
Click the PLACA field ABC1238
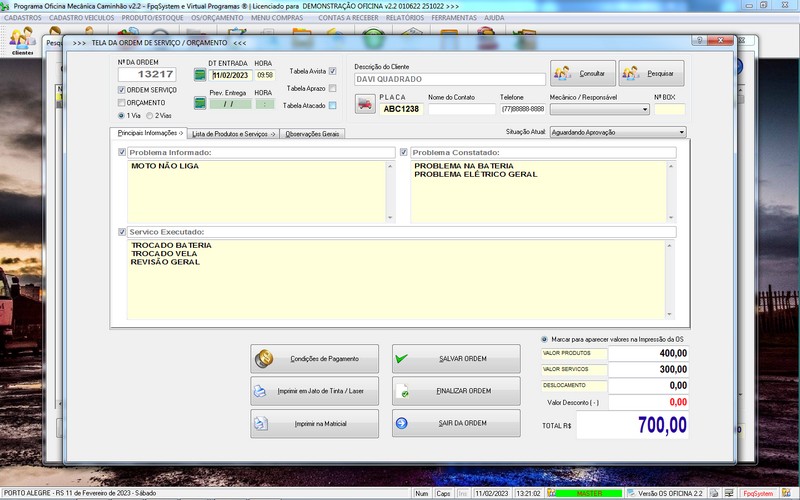pos(401,109)
